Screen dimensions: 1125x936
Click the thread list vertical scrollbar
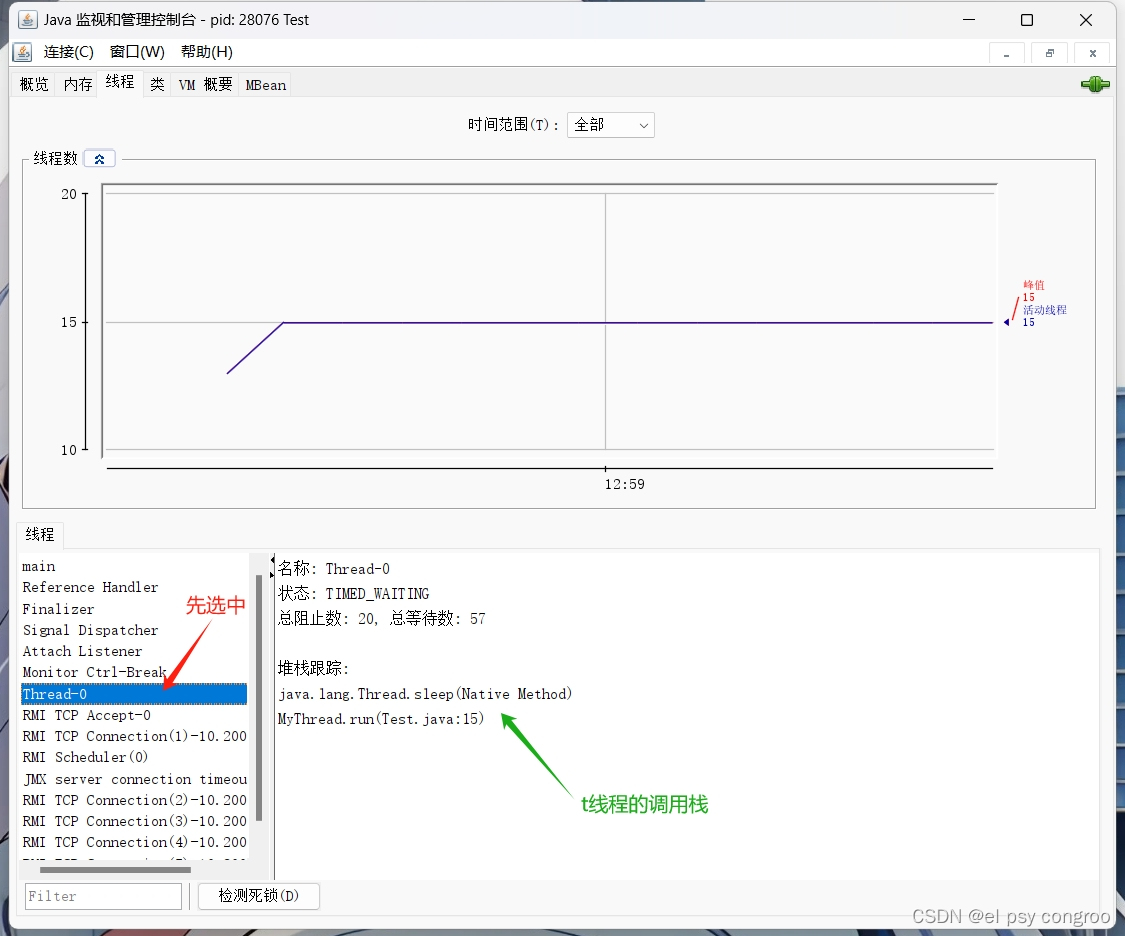tap(259, 697)
